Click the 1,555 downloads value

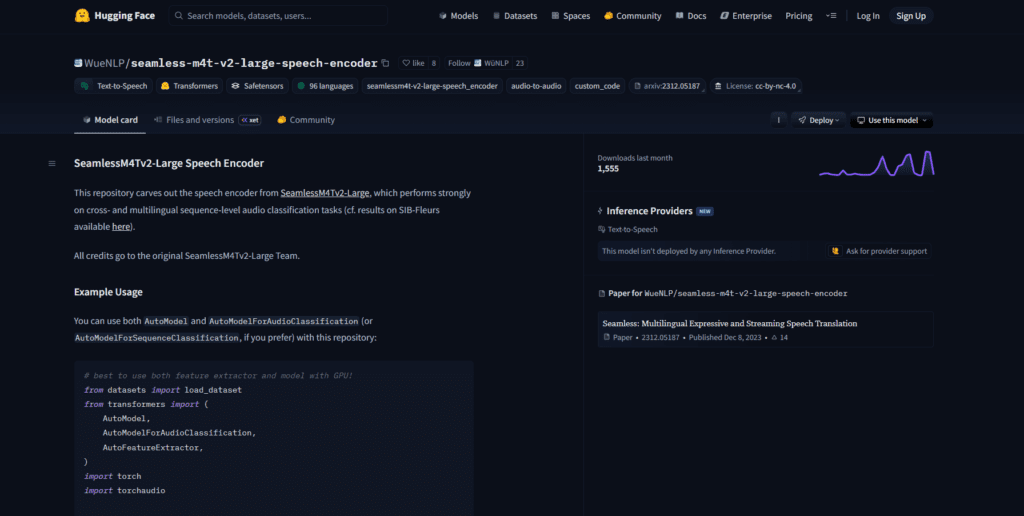(x=608, y=169)
